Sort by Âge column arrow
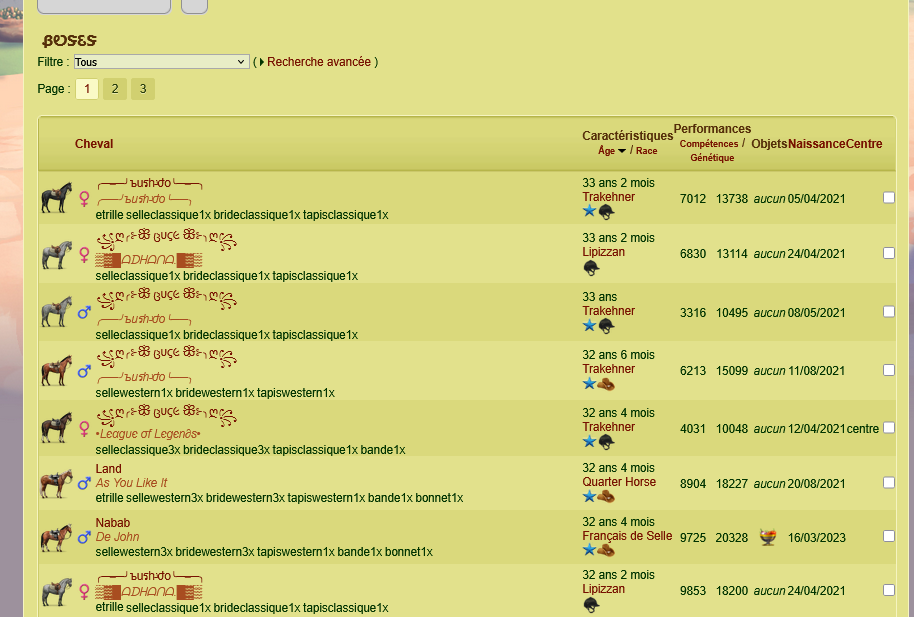The height and width of the screenshot is (617, 914). 621,151
